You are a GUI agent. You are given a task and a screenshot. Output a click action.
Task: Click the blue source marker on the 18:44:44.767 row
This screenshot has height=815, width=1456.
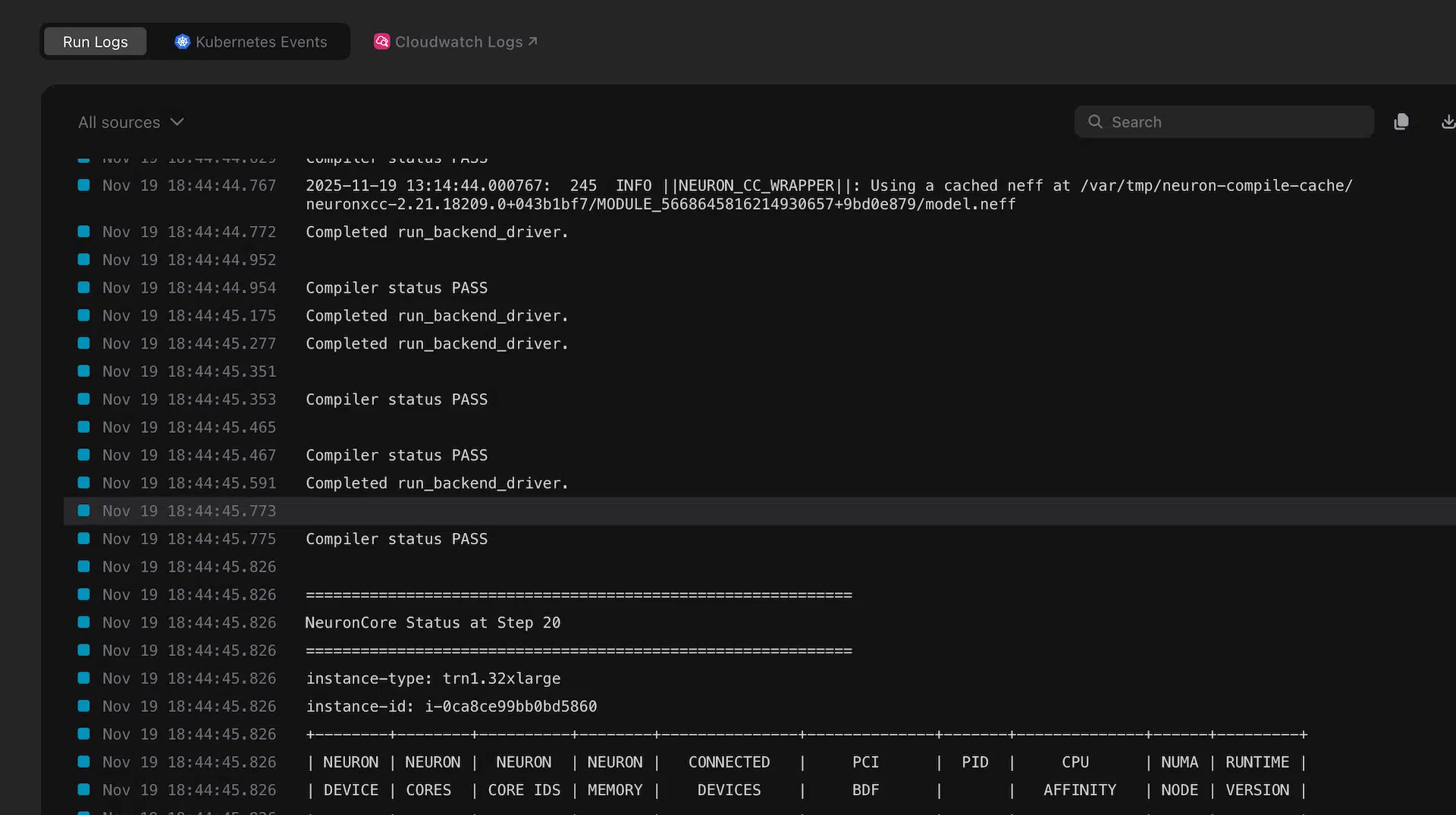[x=84, y=185]
